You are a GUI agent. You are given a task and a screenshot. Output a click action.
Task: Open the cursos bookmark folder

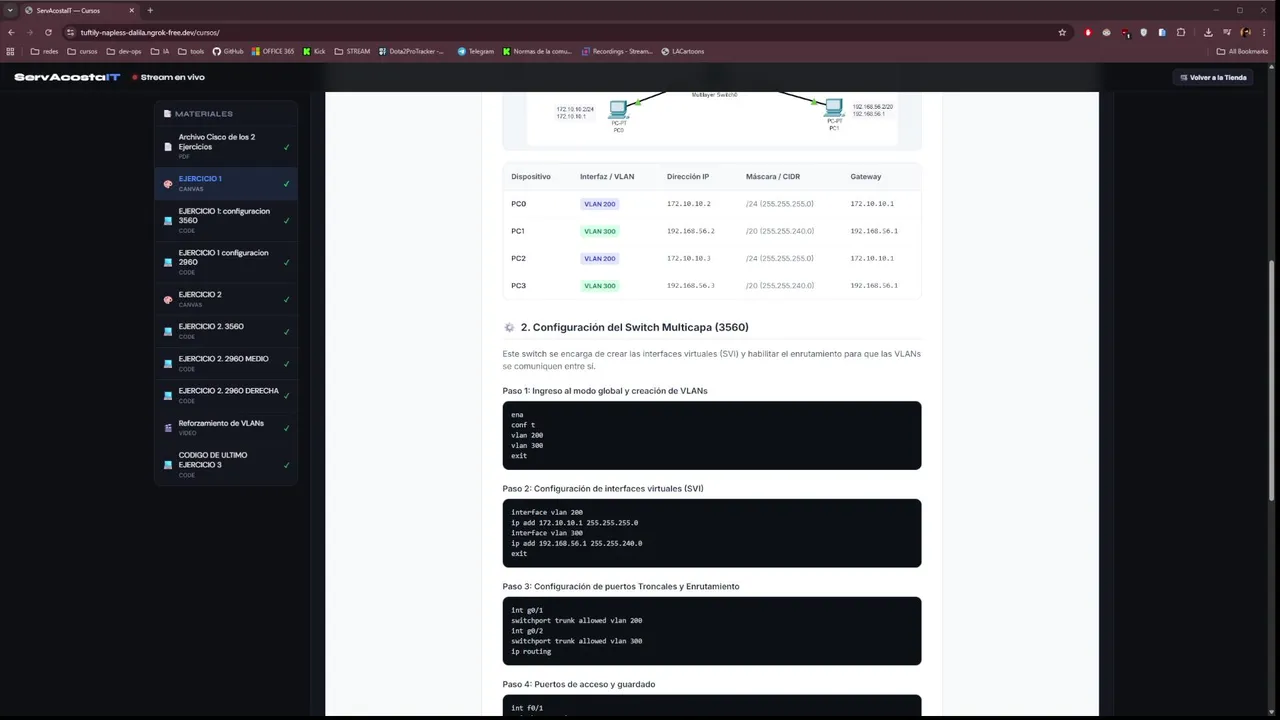click(82, 51)
